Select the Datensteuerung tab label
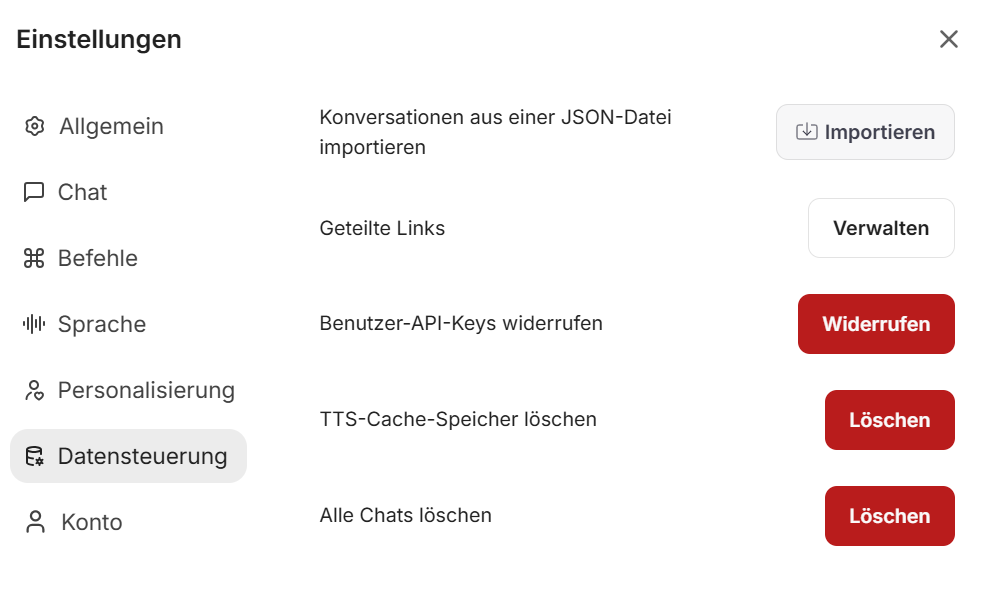987x603 pixels. tap(142, 456)
